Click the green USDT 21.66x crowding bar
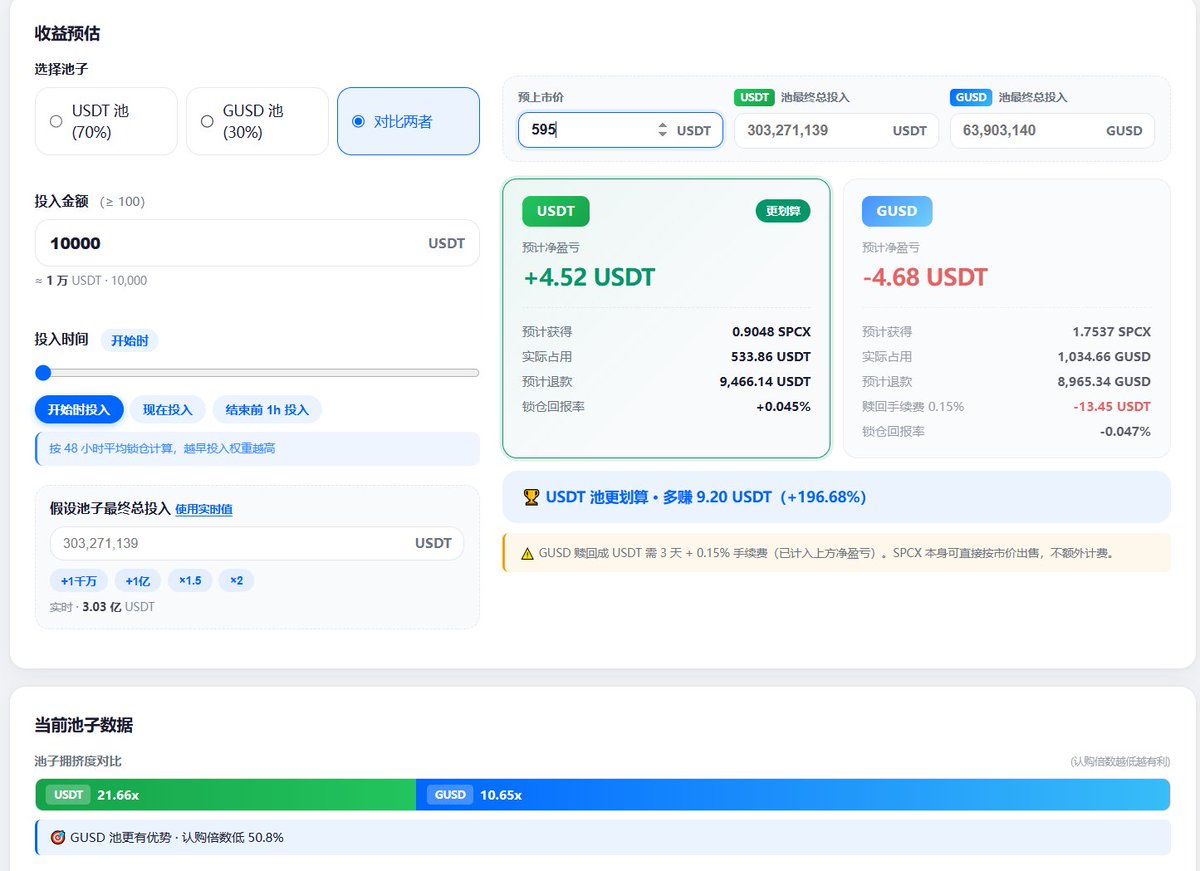The height and width of the screenshot is (871, 1200). (x=225, y=795)
